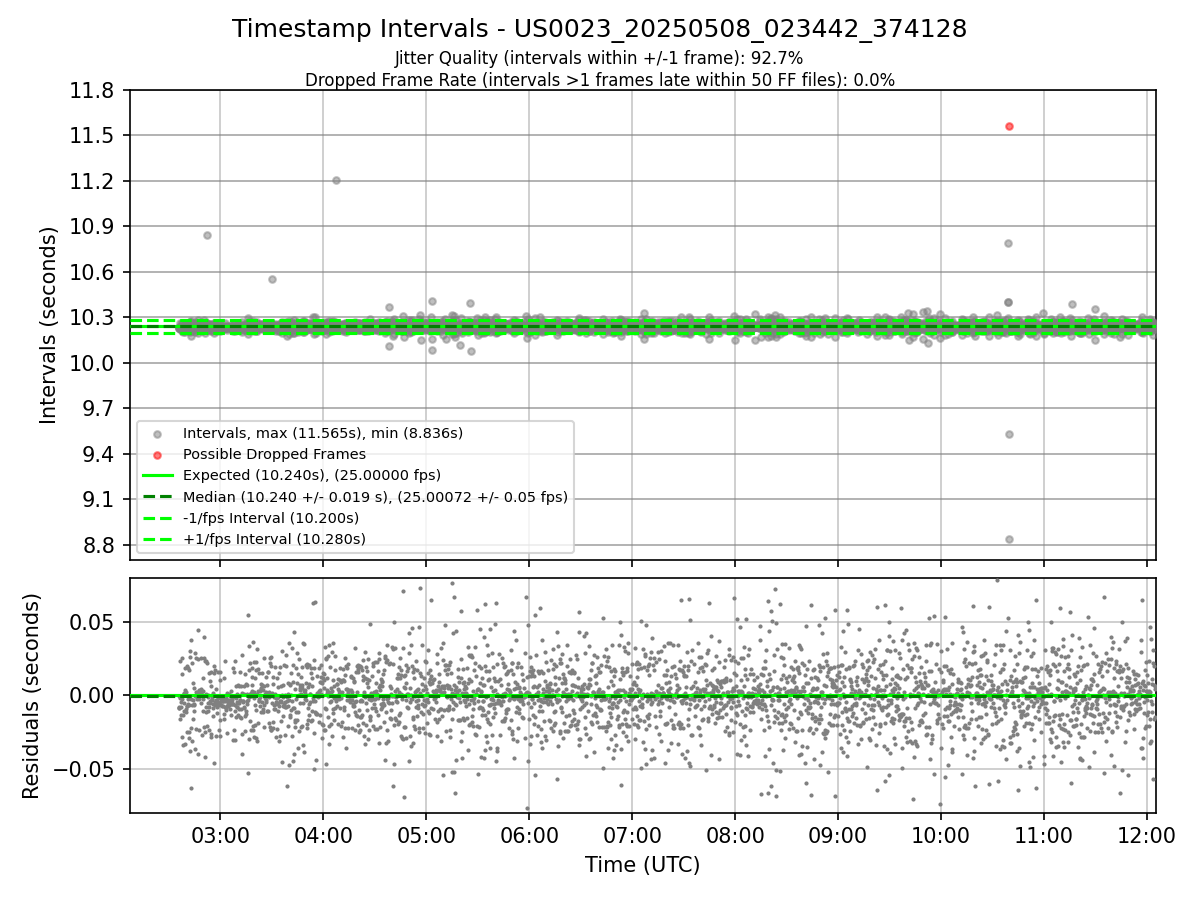Click the 8.8 y-axis tick label
The image size is (1200, 900).
click(x=96, y=546)
